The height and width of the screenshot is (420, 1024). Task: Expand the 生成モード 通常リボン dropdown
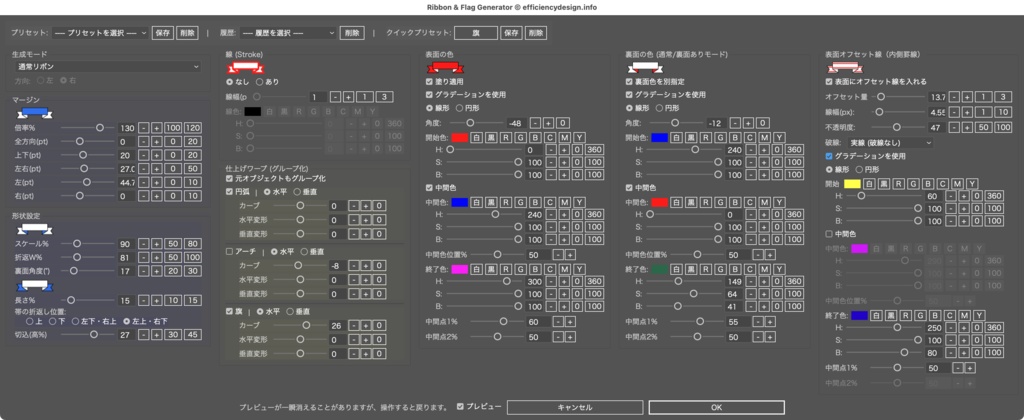coord(107,67)
